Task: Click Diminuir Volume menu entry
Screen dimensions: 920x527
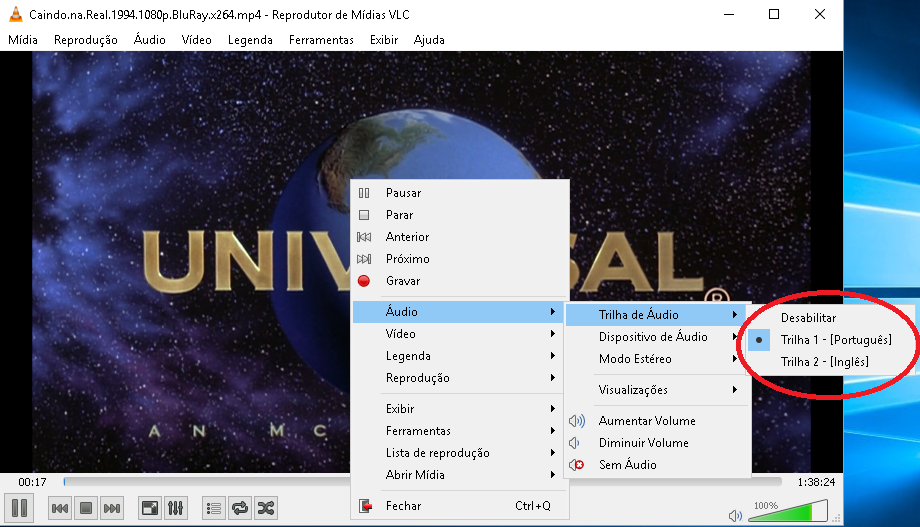Action: click(x=658, y=442)
